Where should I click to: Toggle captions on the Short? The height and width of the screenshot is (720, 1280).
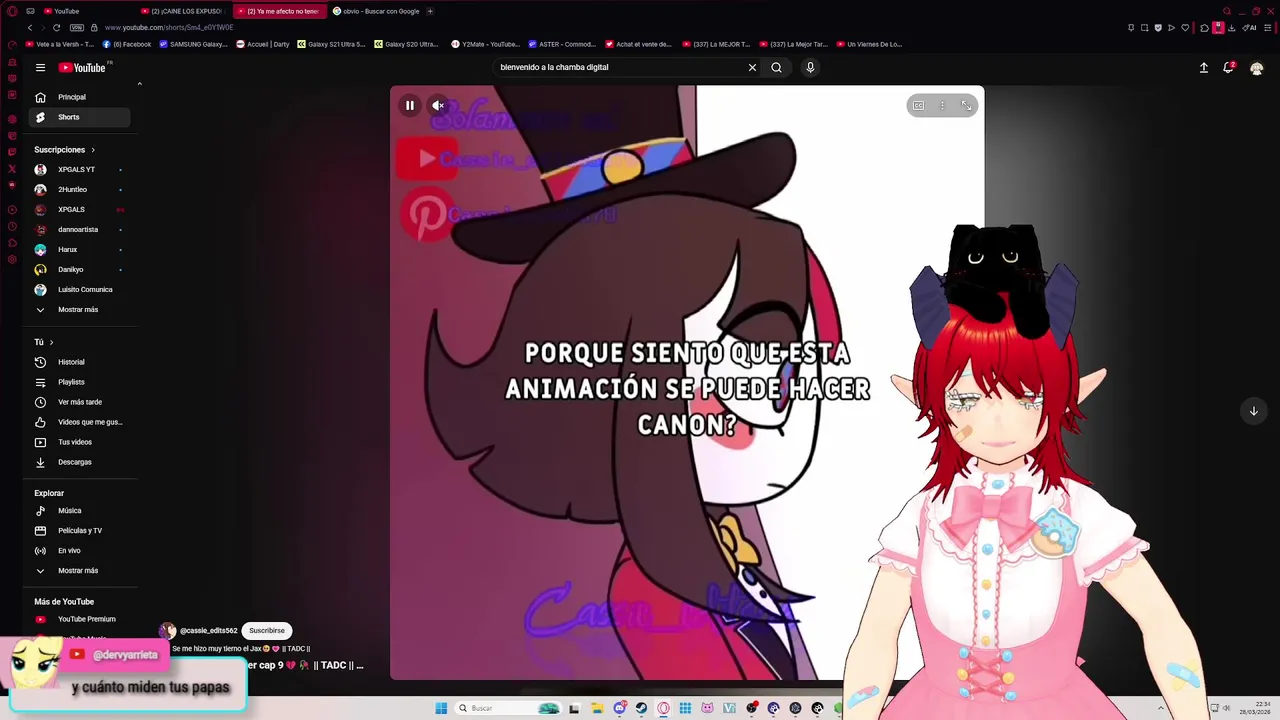918,105
